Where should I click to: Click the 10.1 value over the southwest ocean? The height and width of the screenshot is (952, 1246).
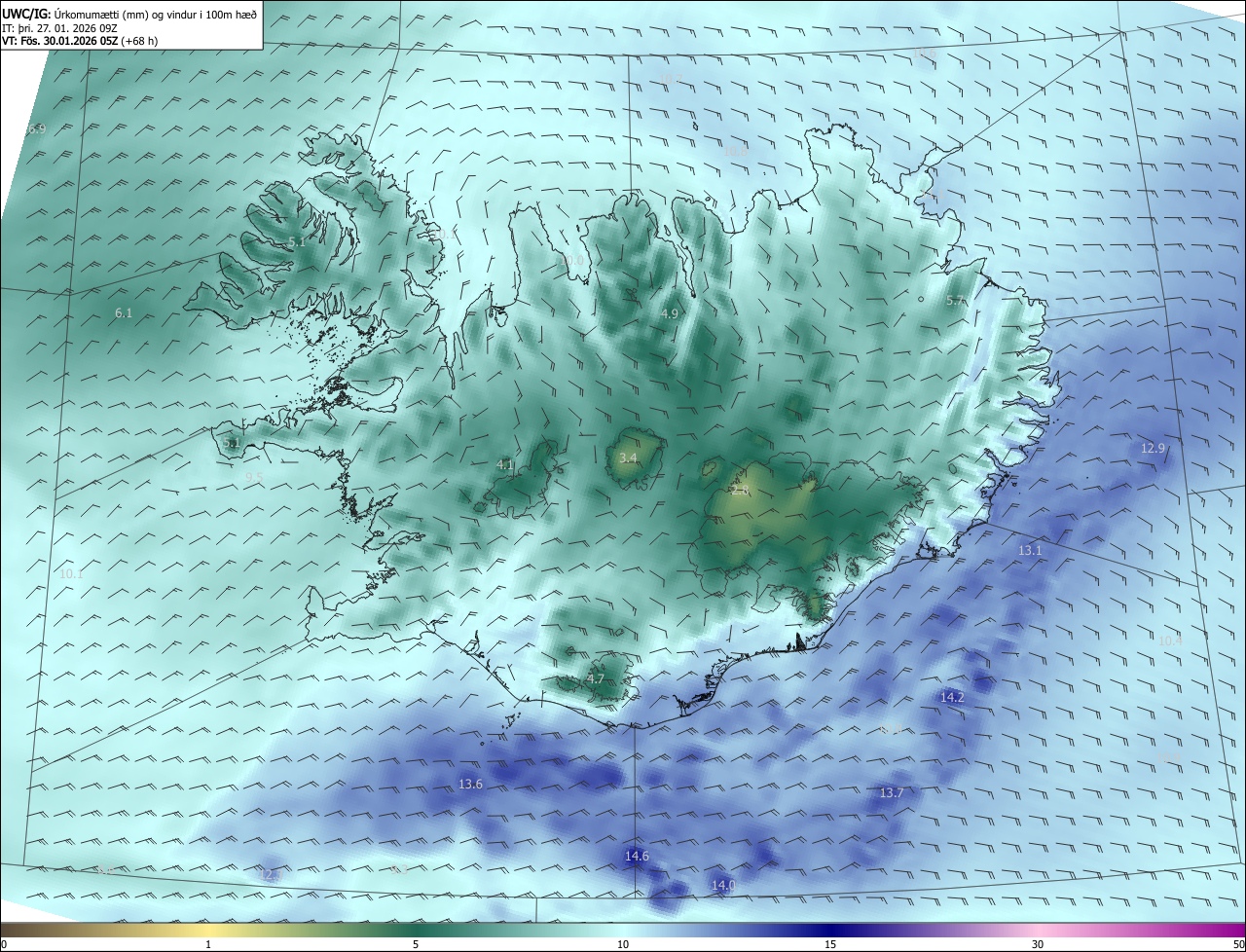[x=71, y=574]
